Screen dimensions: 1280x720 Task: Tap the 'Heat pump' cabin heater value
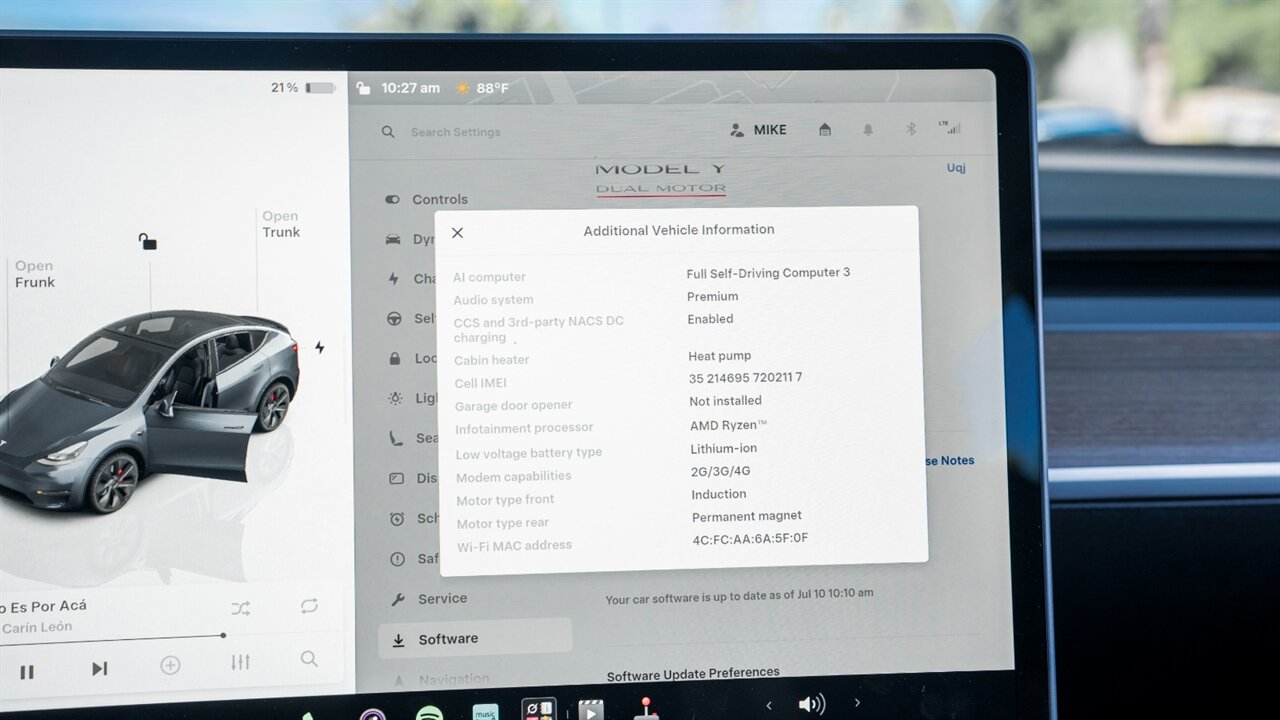(719, 356)
